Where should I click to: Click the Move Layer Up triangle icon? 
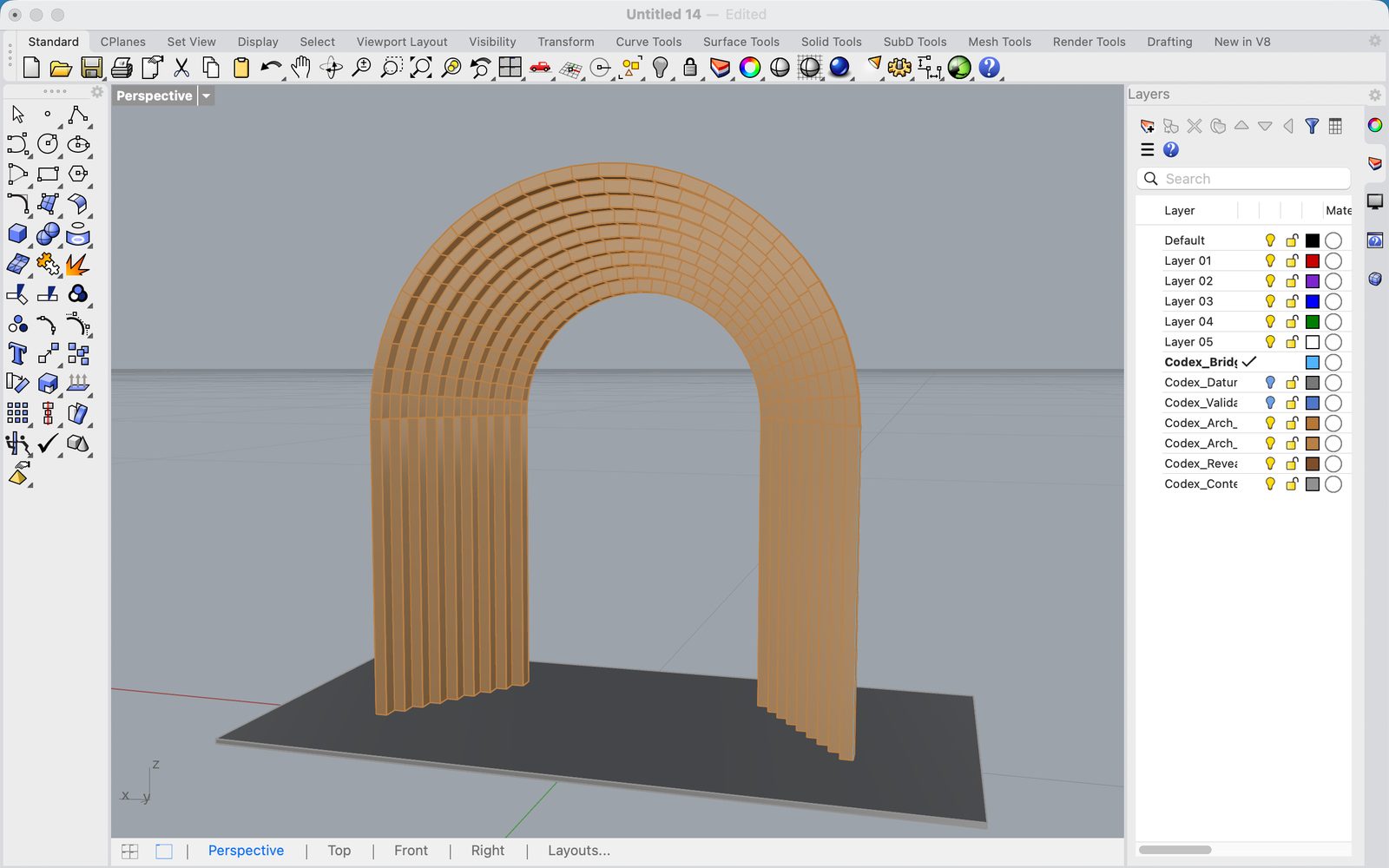1241,126
